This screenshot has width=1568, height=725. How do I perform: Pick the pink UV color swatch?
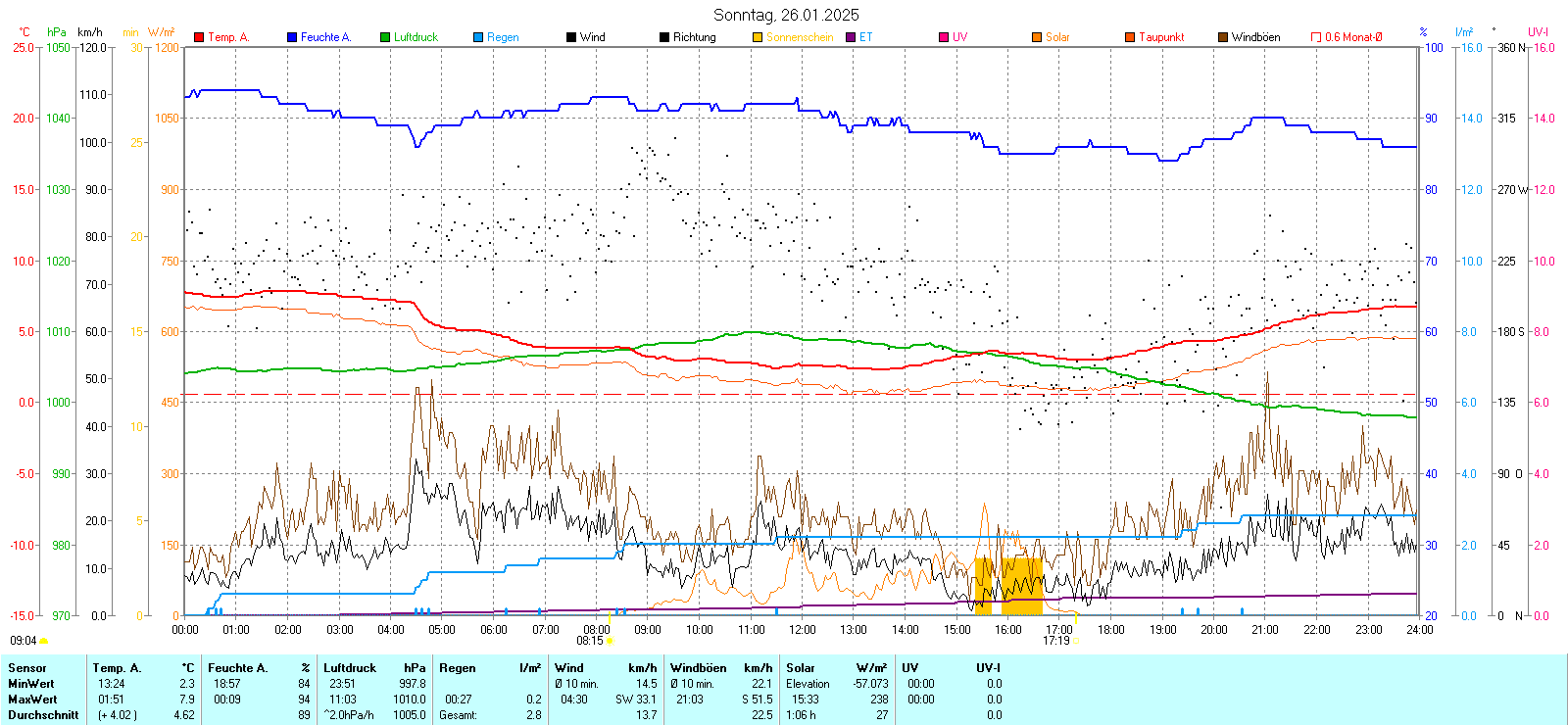[x=944, y=37]
